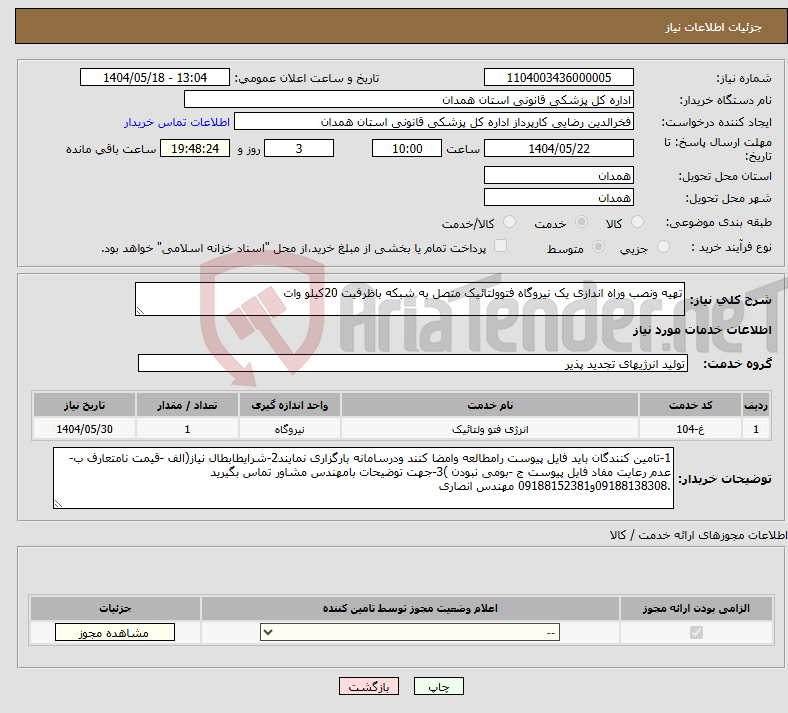Image resolution: width=788 pixels, height=713 pixels.
Task: Toggle the mandatory license checkbox
Action: coord(697,632)
